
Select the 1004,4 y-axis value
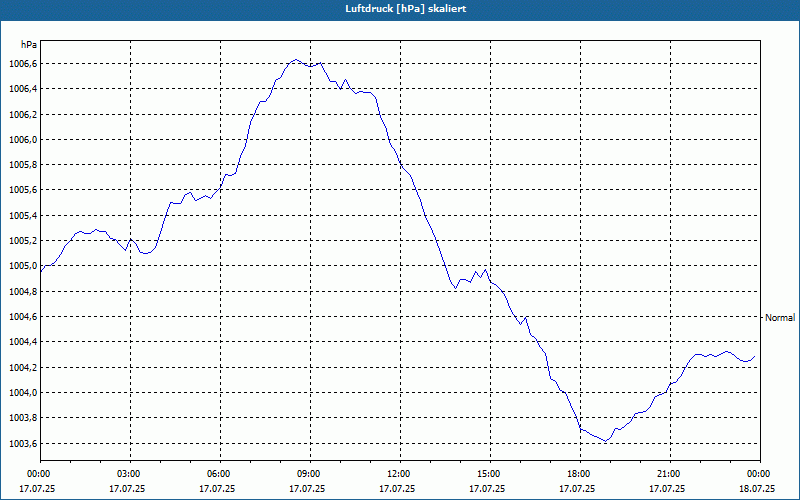[x=23, y=342]
